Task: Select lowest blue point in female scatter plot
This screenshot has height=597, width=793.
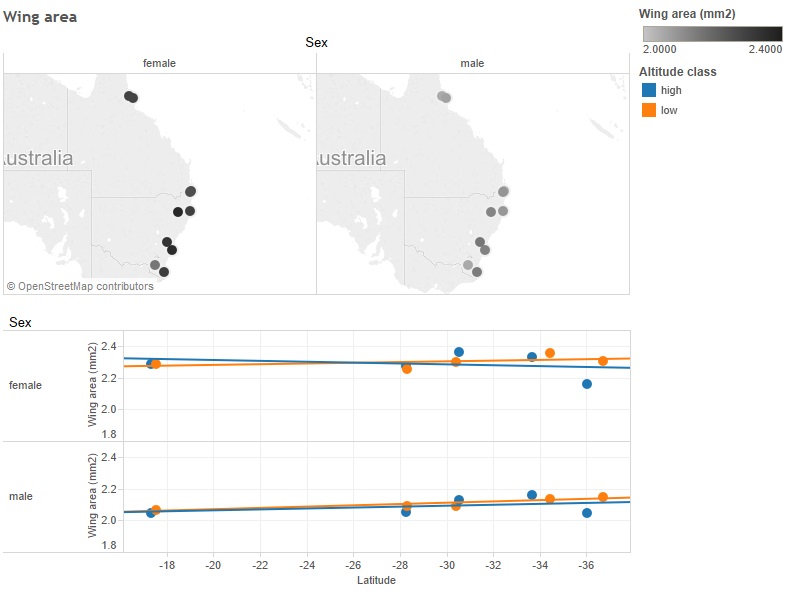Action: [x=587, y=384]
